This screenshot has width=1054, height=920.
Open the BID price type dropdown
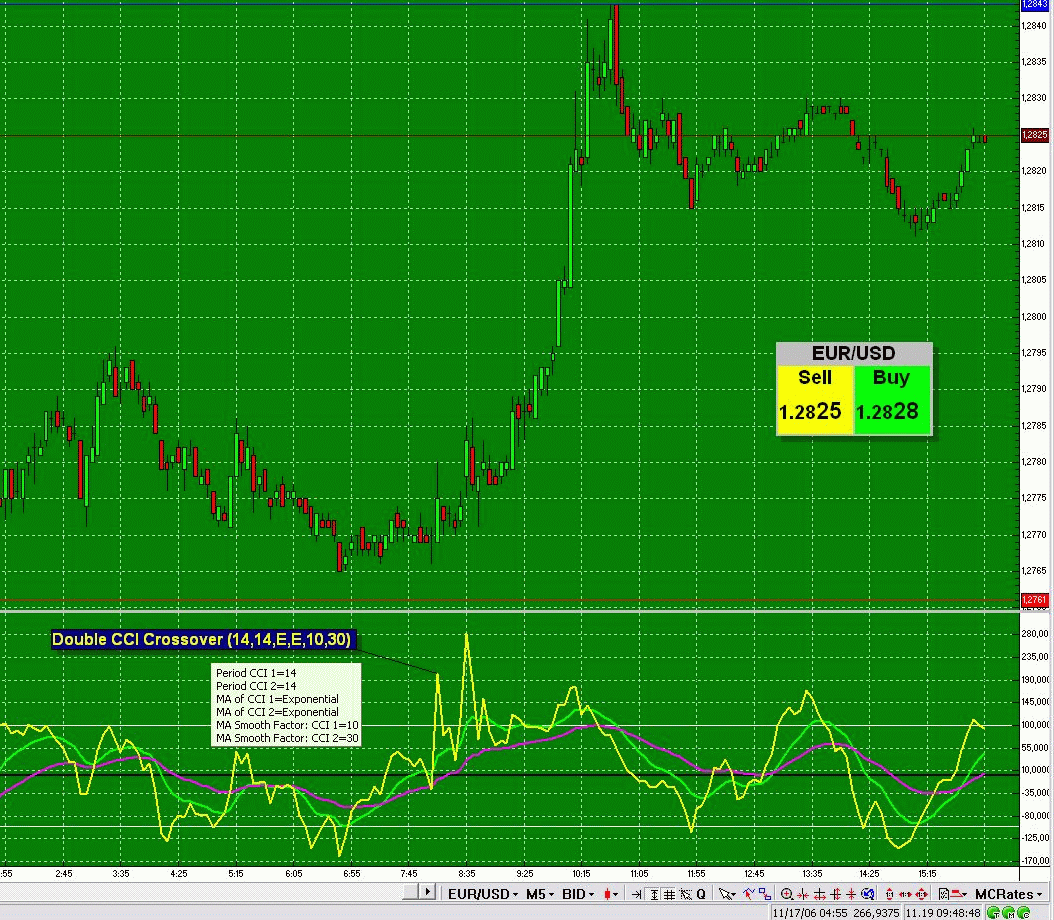click(579, 894)
